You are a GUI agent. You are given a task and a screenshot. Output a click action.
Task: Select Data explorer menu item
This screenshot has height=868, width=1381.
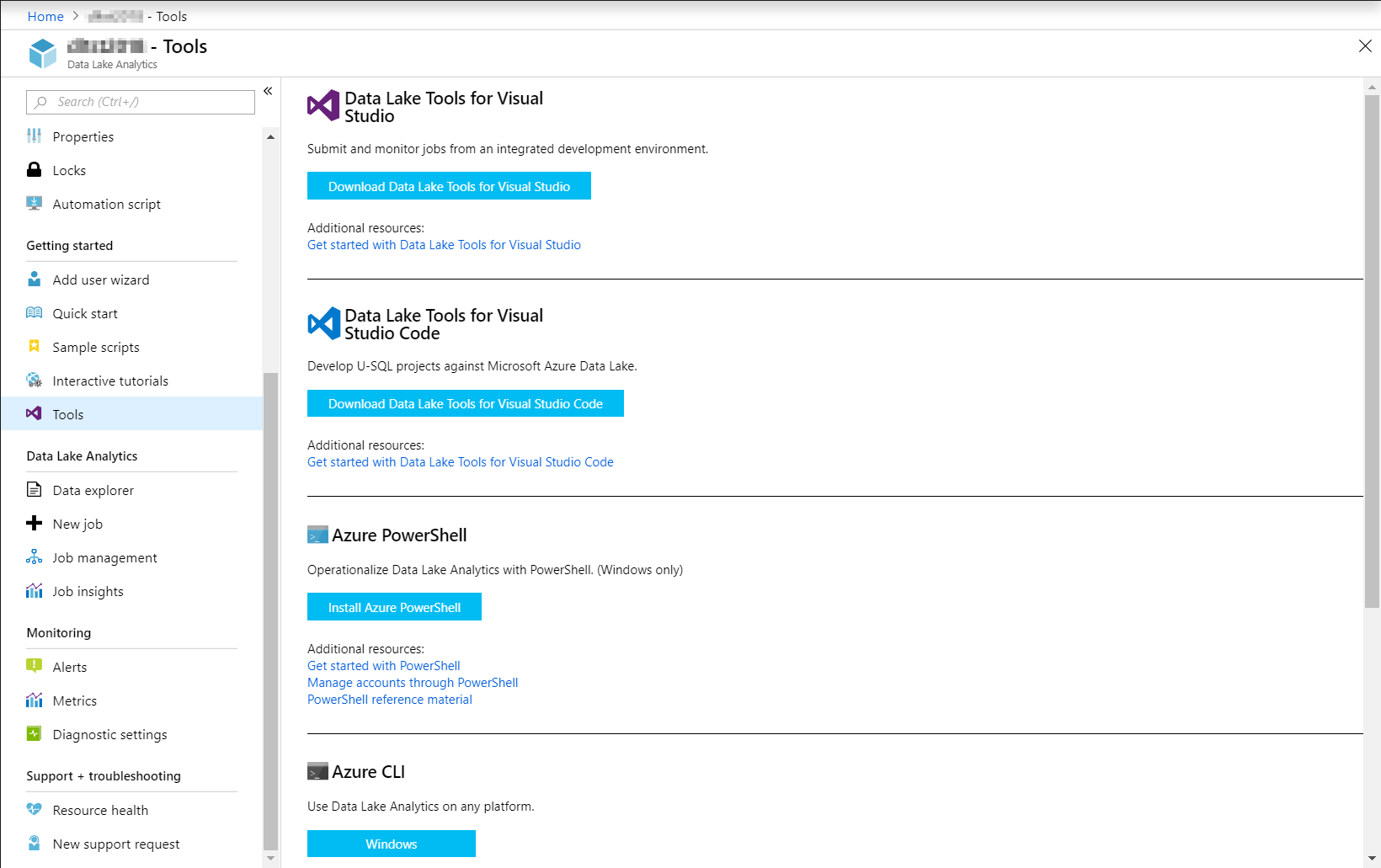[x=132, y=490]
